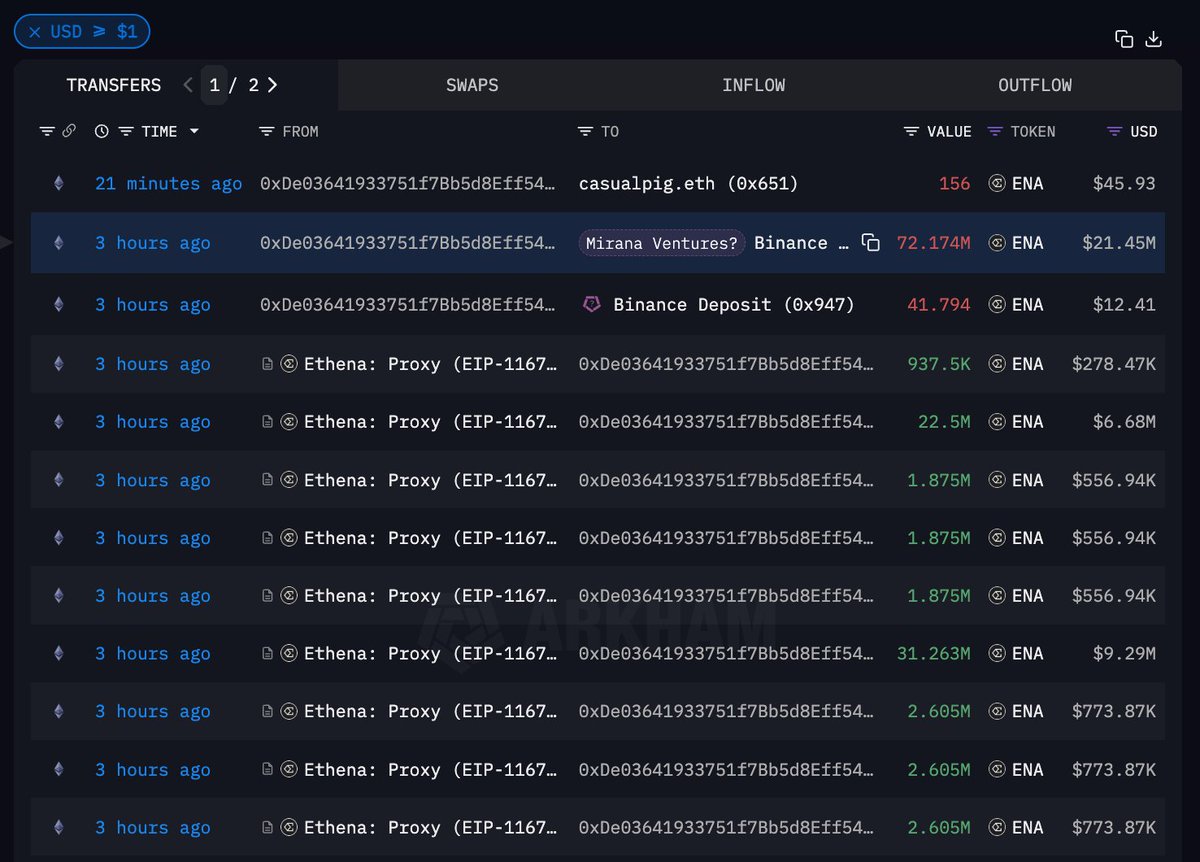Open the FROM column filter

click(266, 131)
